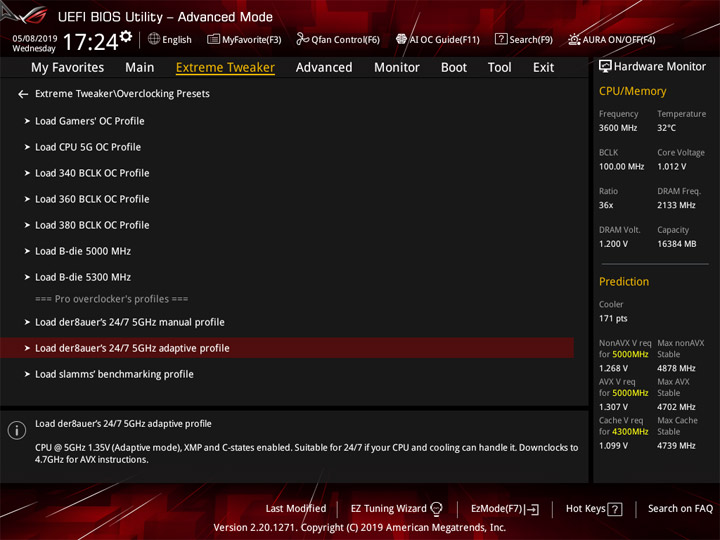Open the Search(F9) question mark icon
The image size is (720, 540).
click(x=501, y=39)
